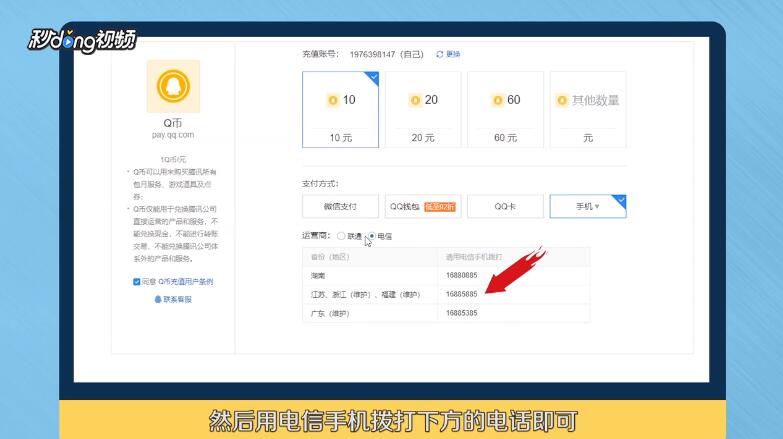Choose QQ卡 payment method

click(505, 206)
